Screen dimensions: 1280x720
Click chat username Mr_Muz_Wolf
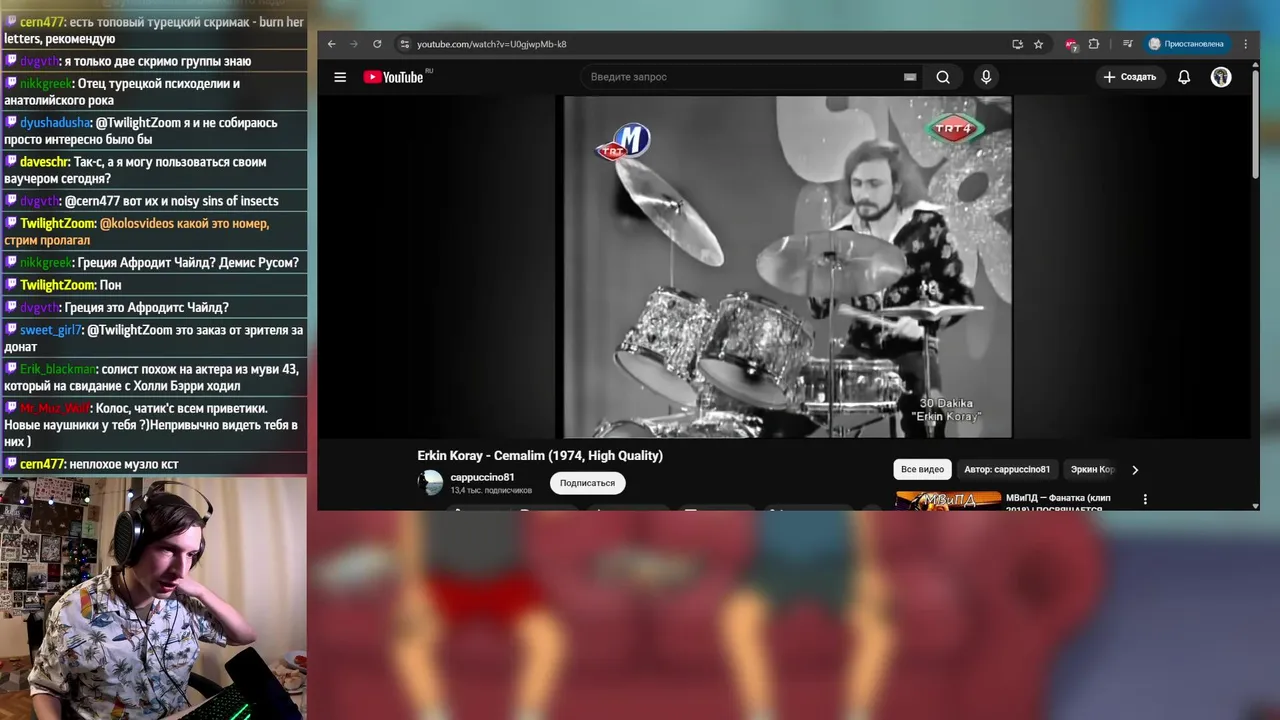point(55,408)
